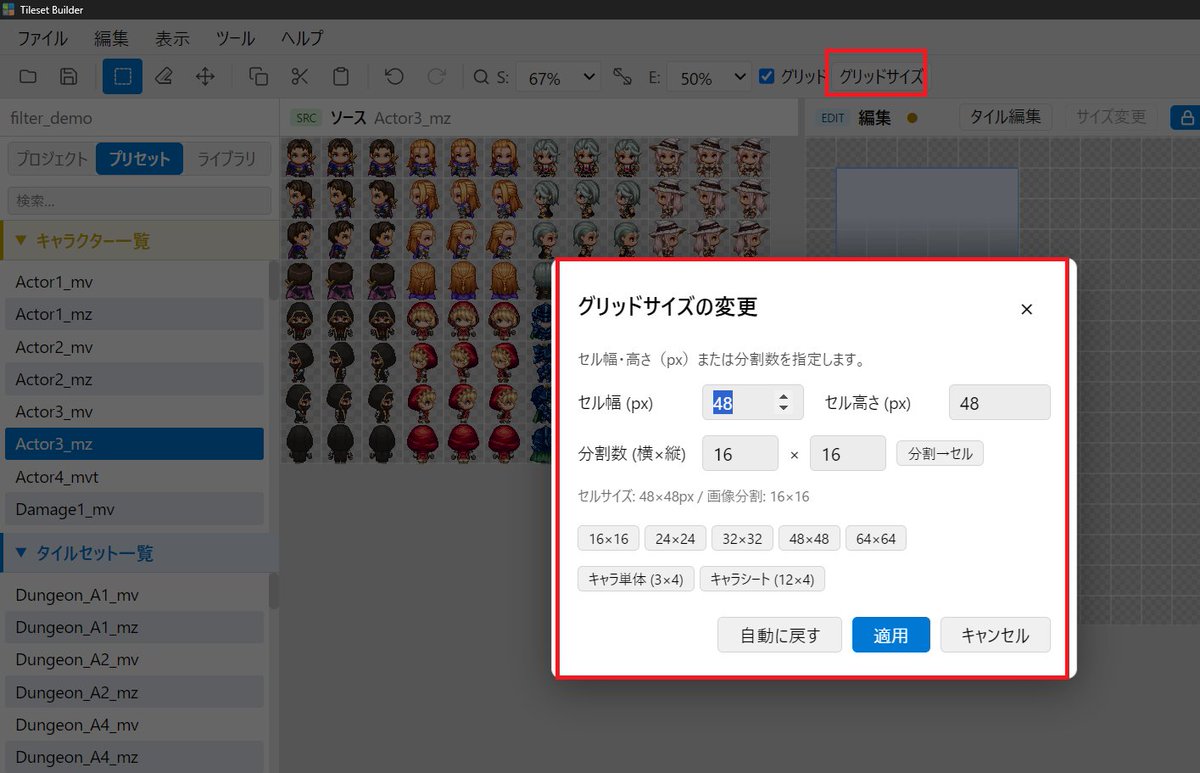Image resolution: width=1200 pixels, height=773 pixels.
Task: Open the 編集 menu
Action: 112,38
